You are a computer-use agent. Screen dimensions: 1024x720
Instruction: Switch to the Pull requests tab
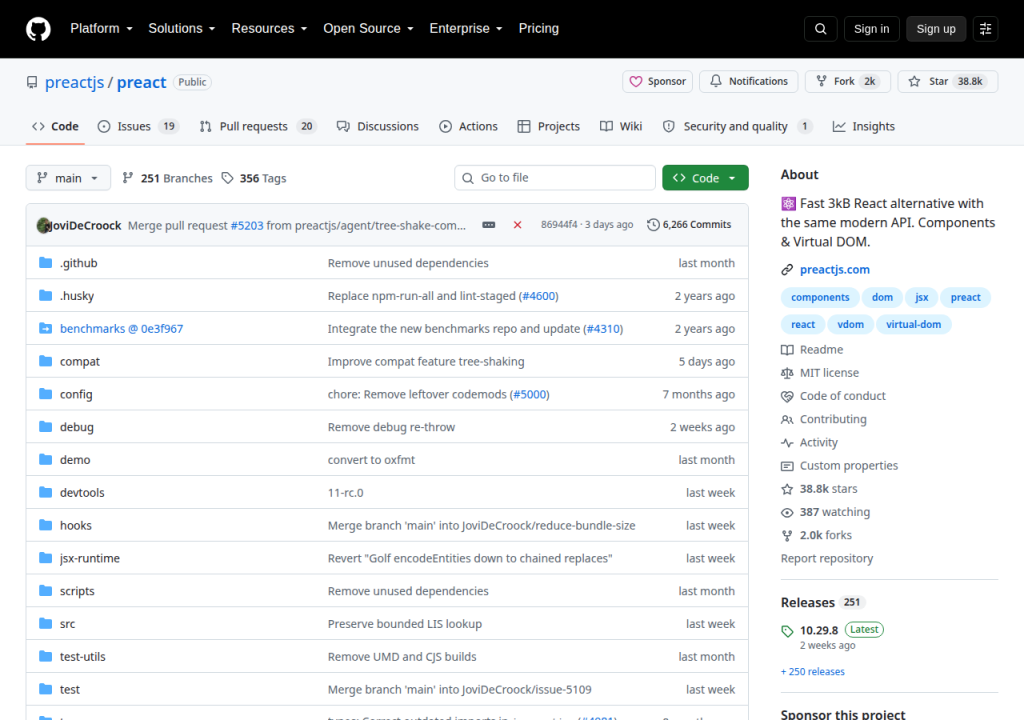pyautogui.click(x=258, y=126)
